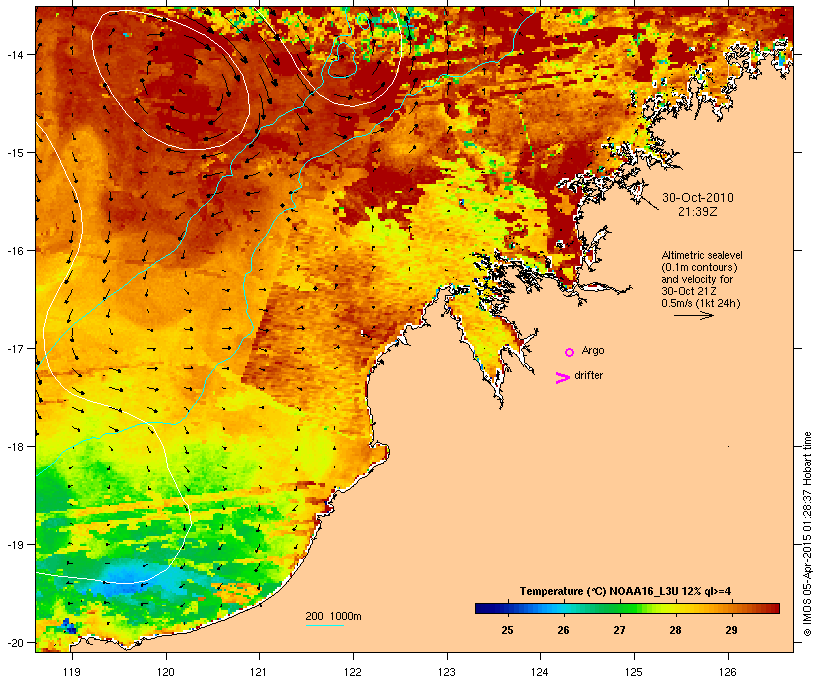Viewport: 820px width, 680px height.
Task: Click the '-20' latitude axis label
Action: (x=14, y=643)
